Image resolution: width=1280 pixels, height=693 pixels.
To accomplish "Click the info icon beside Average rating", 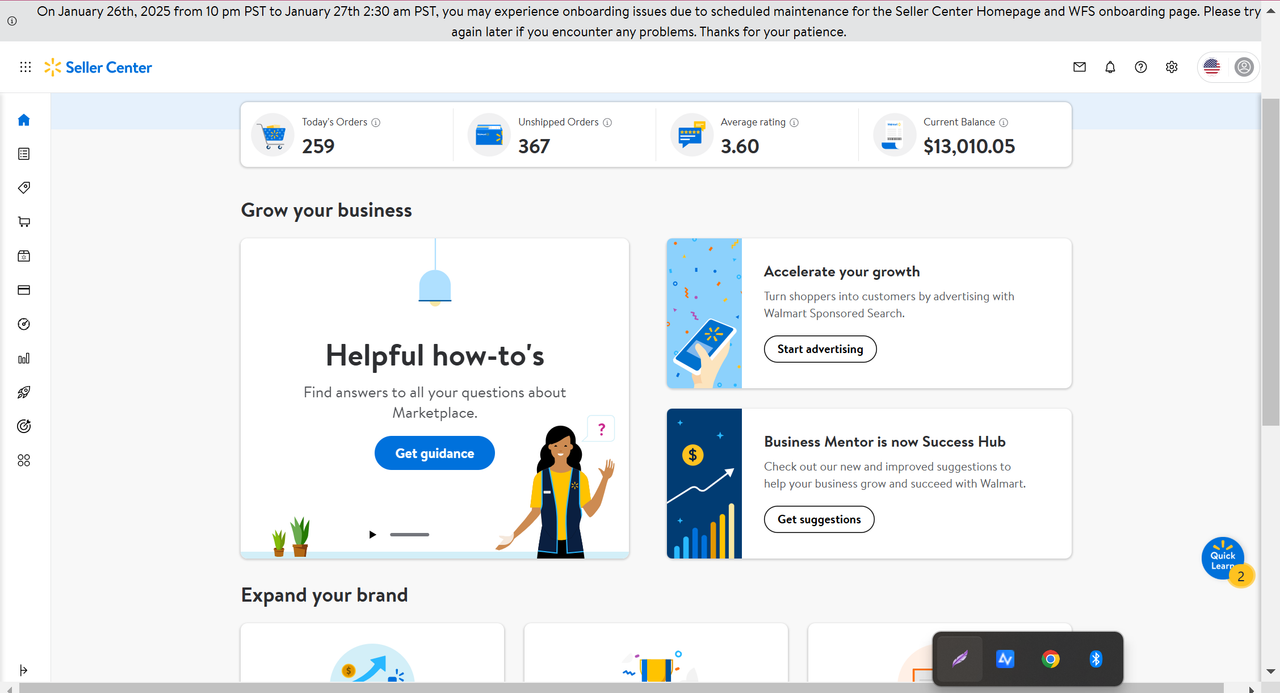I will click(794, 123).
